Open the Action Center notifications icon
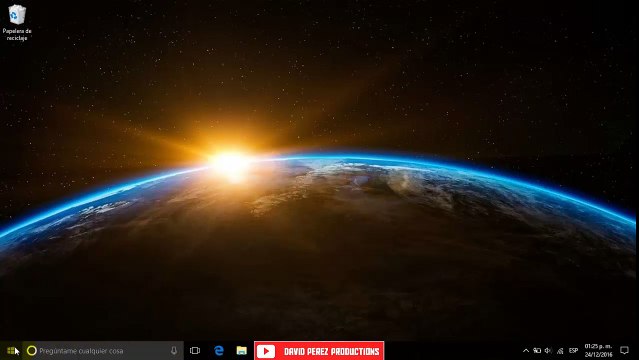 (x=624, y=351)
